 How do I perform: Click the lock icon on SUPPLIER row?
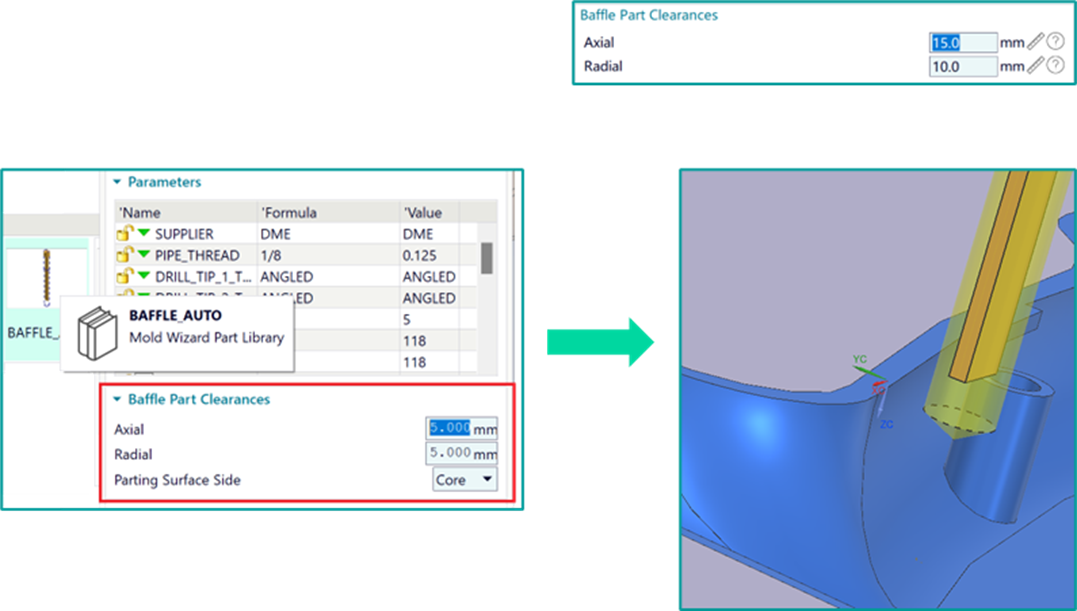pyautogui.click(x=125, y=234)
